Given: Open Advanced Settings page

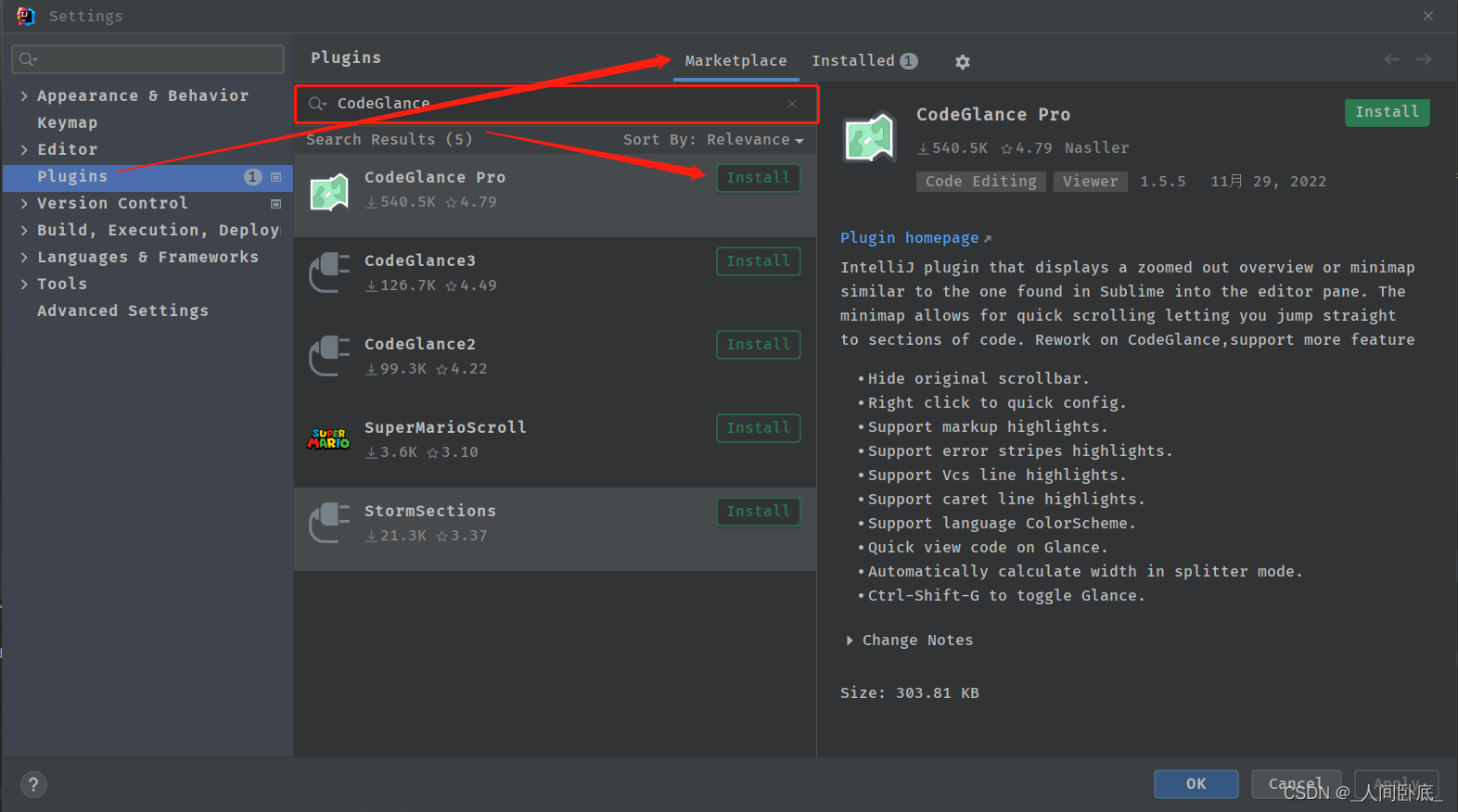Looking at the screenshot, I should pyautogui.click(x=122, y=311).
